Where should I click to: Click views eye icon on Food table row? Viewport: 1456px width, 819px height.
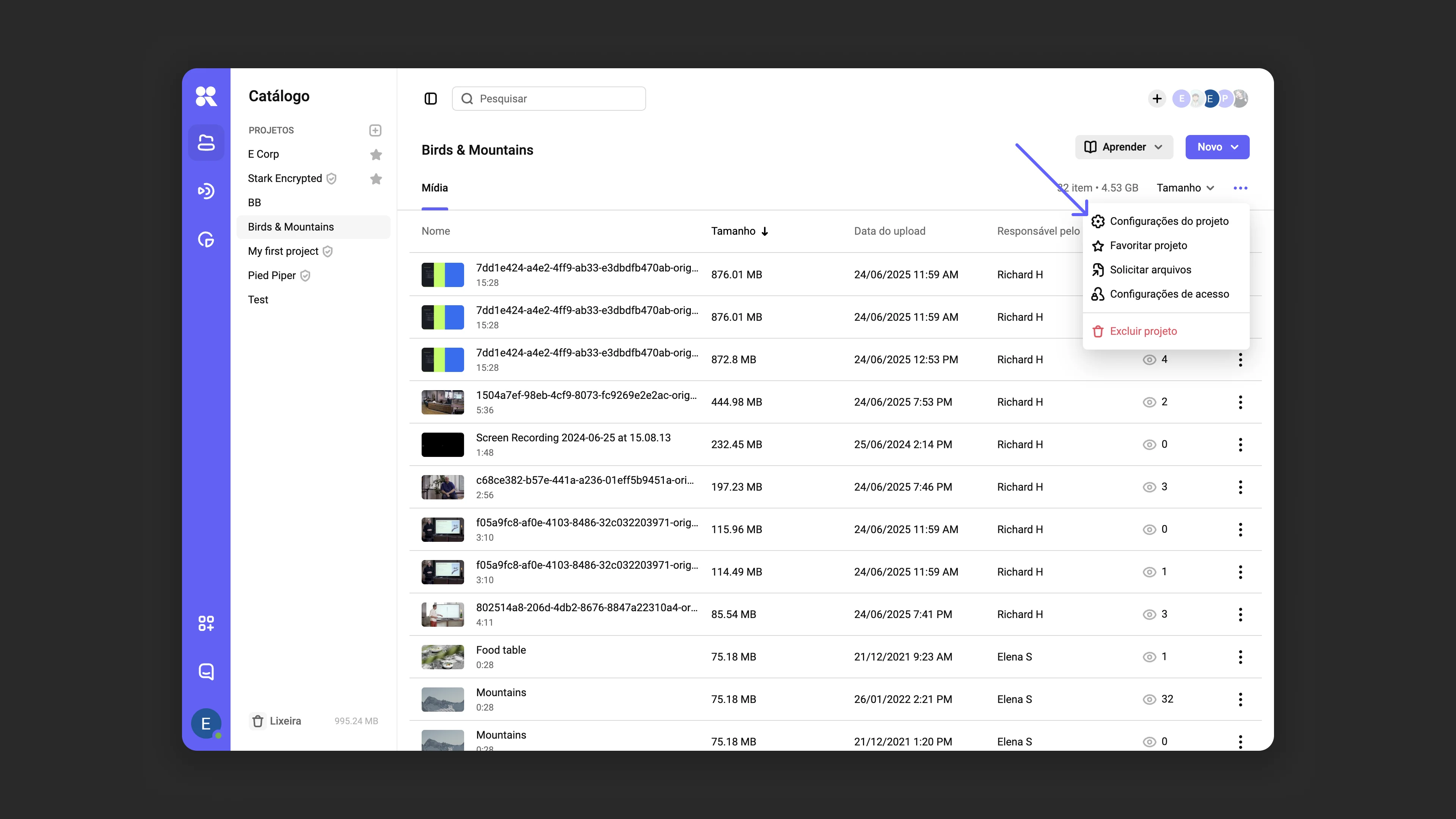coord(1149,657)
